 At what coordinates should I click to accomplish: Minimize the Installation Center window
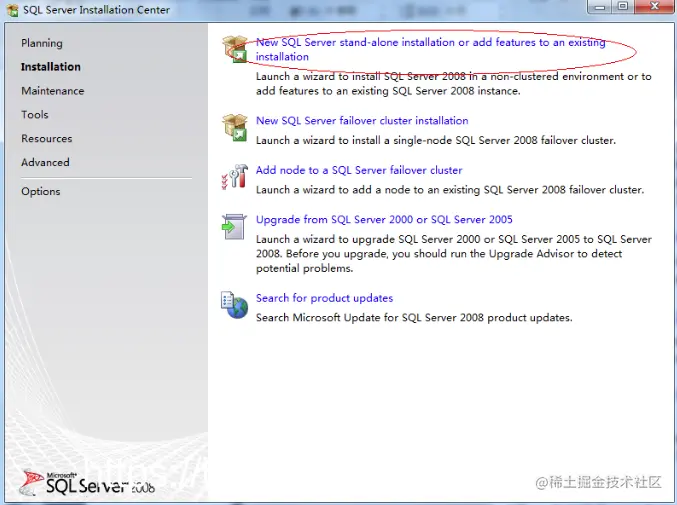tap(600, 6)
